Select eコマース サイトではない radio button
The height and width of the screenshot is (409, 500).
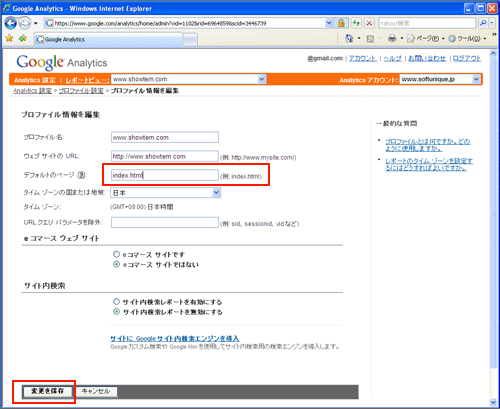[116, 264]
